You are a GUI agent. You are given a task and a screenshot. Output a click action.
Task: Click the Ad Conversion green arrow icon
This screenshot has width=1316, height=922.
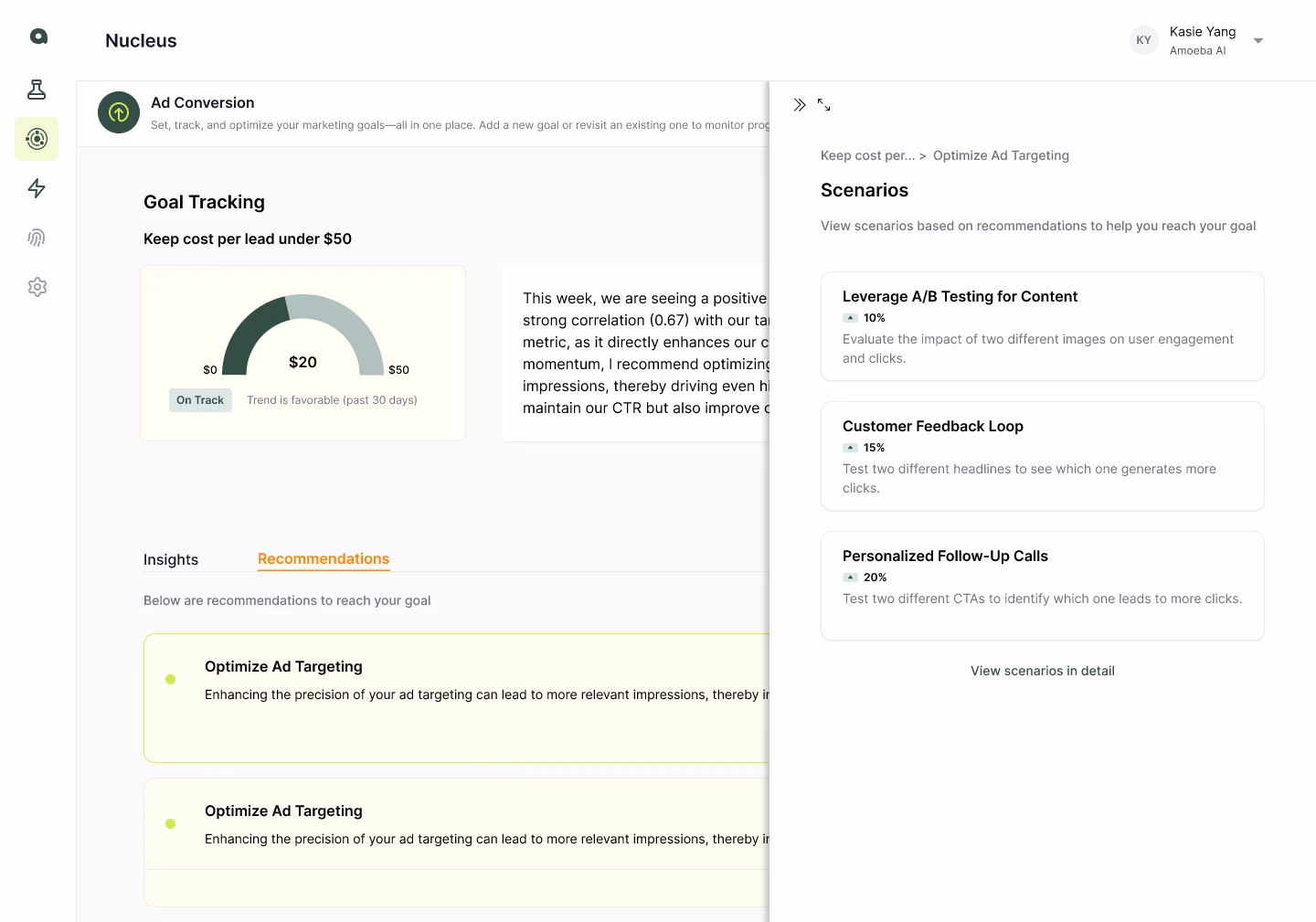click(119, 112)
